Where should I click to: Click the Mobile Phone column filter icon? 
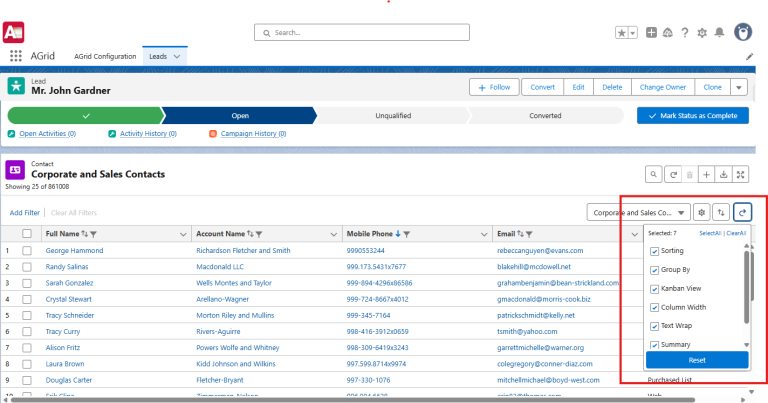point(407,234)
